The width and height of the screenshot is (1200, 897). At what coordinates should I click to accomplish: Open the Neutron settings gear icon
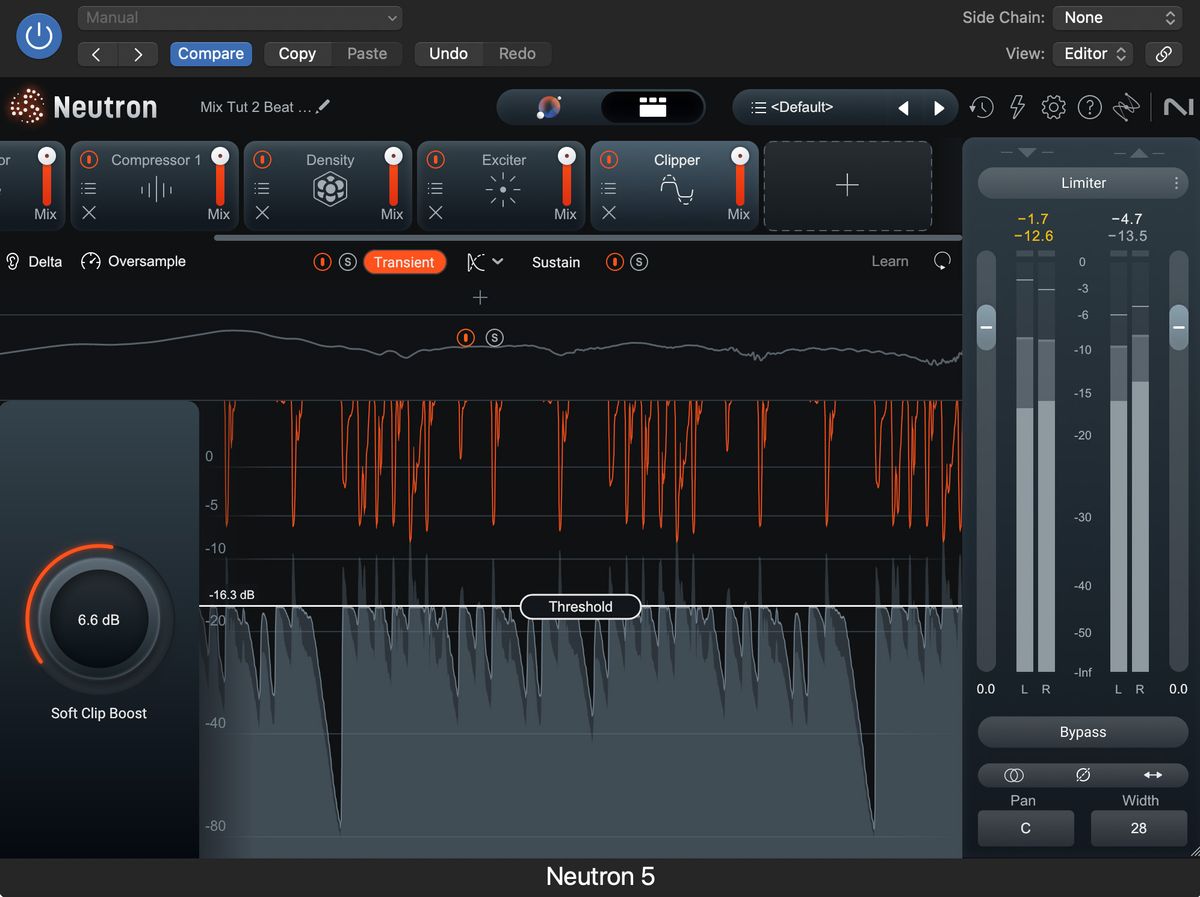point(1054,107)
